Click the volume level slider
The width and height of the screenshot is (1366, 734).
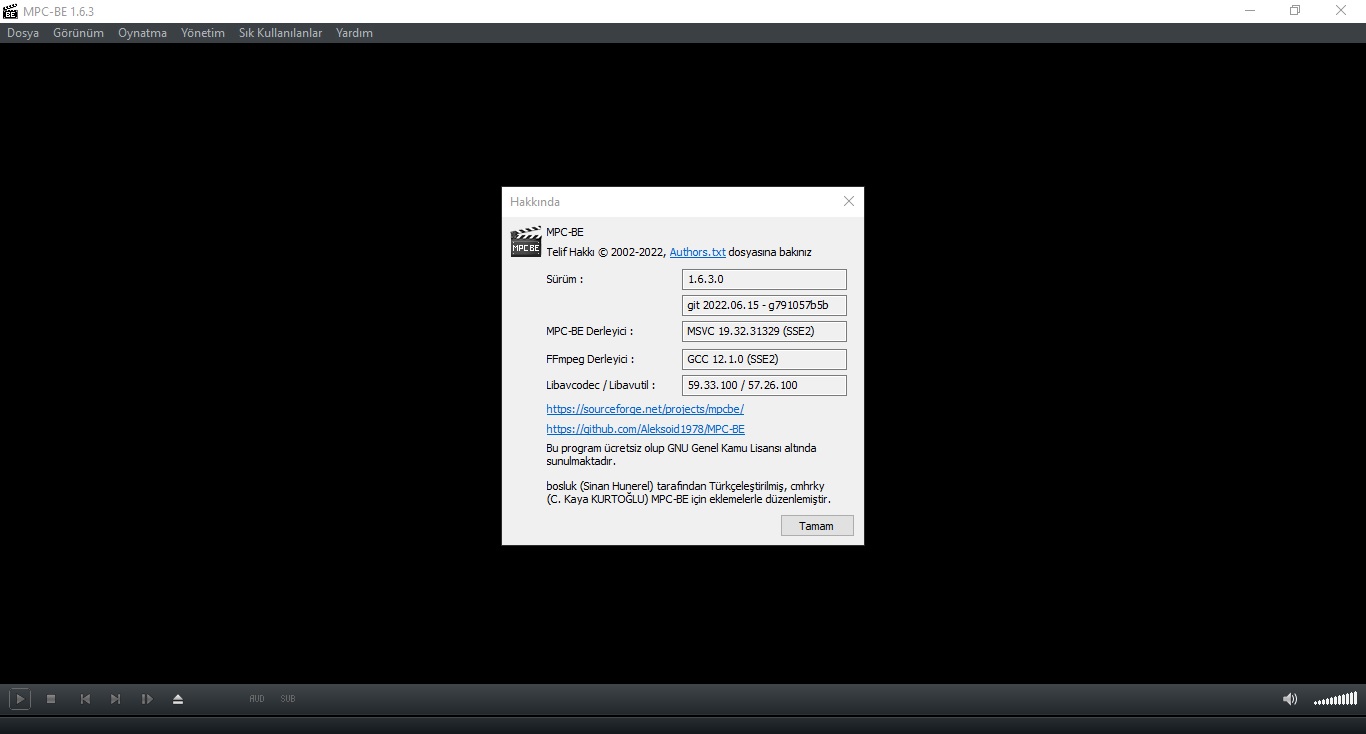coord(1335,699)
